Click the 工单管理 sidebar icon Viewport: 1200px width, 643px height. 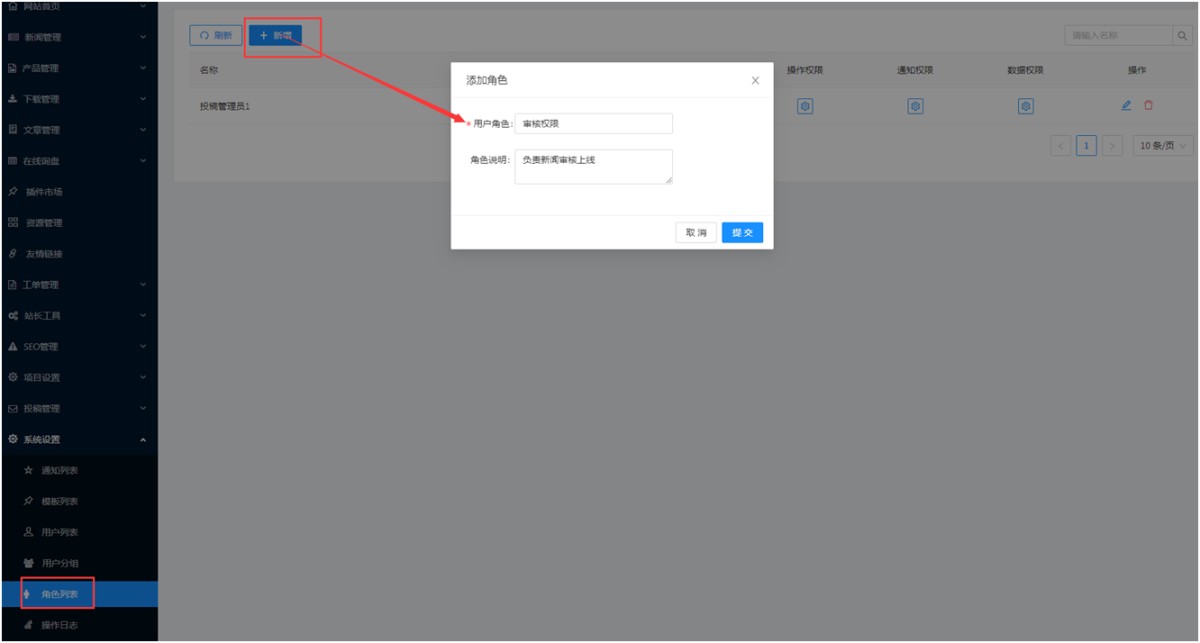coord(13,285)
